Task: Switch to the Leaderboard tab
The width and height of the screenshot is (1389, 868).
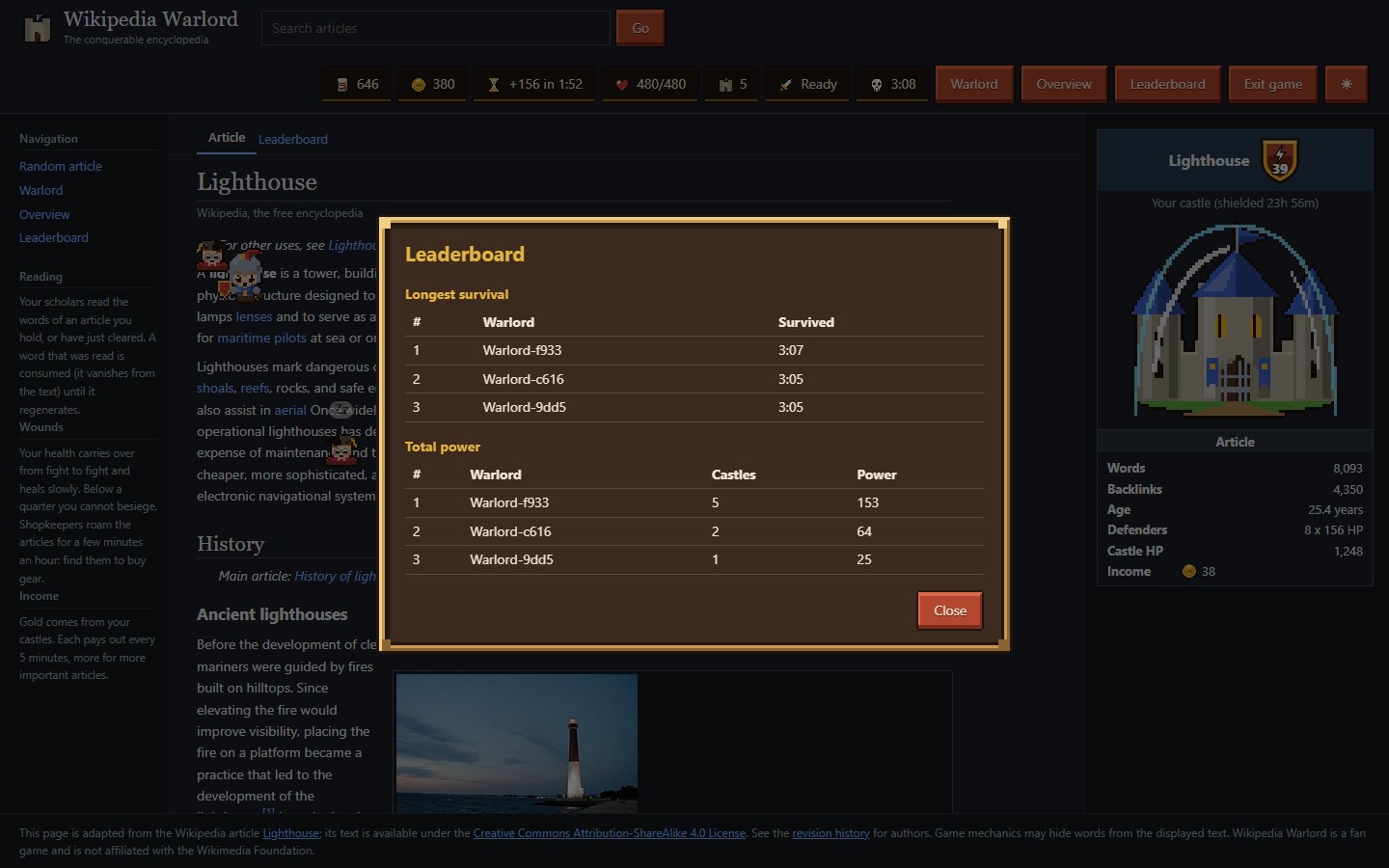Action: [x=293, y=139]
